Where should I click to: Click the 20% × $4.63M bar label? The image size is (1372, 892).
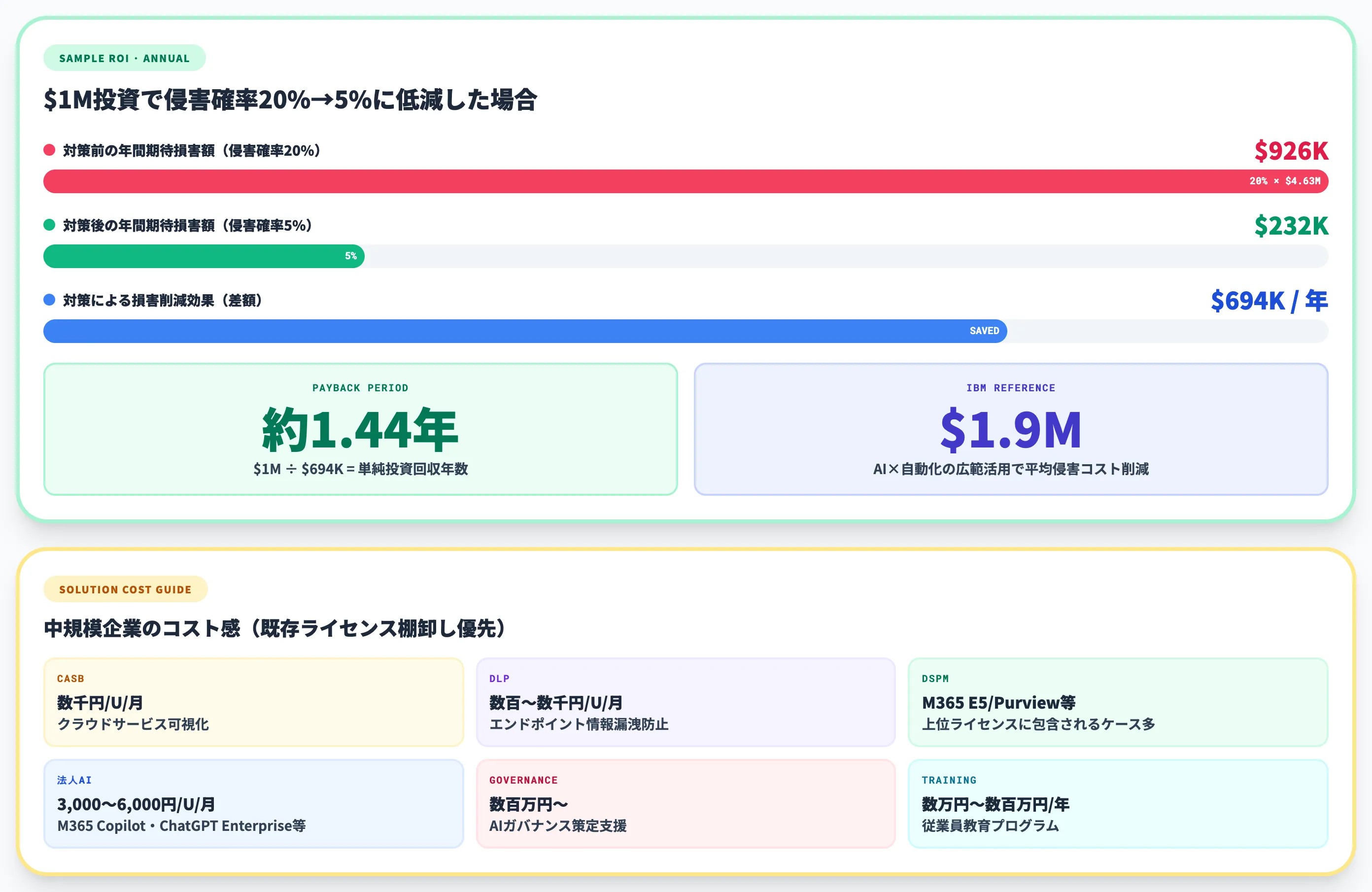(x=1285, y=181)
